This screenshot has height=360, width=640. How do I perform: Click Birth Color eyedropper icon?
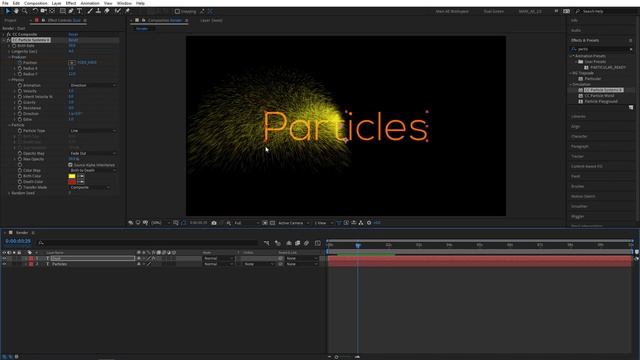coord(81,176)
